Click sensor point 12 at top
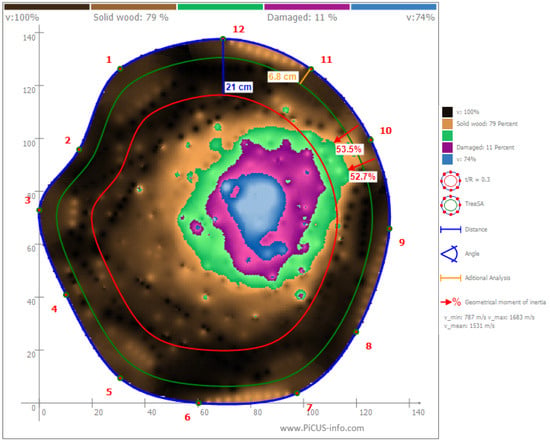This screenshot has width=550, height=443. click(223, 38)
